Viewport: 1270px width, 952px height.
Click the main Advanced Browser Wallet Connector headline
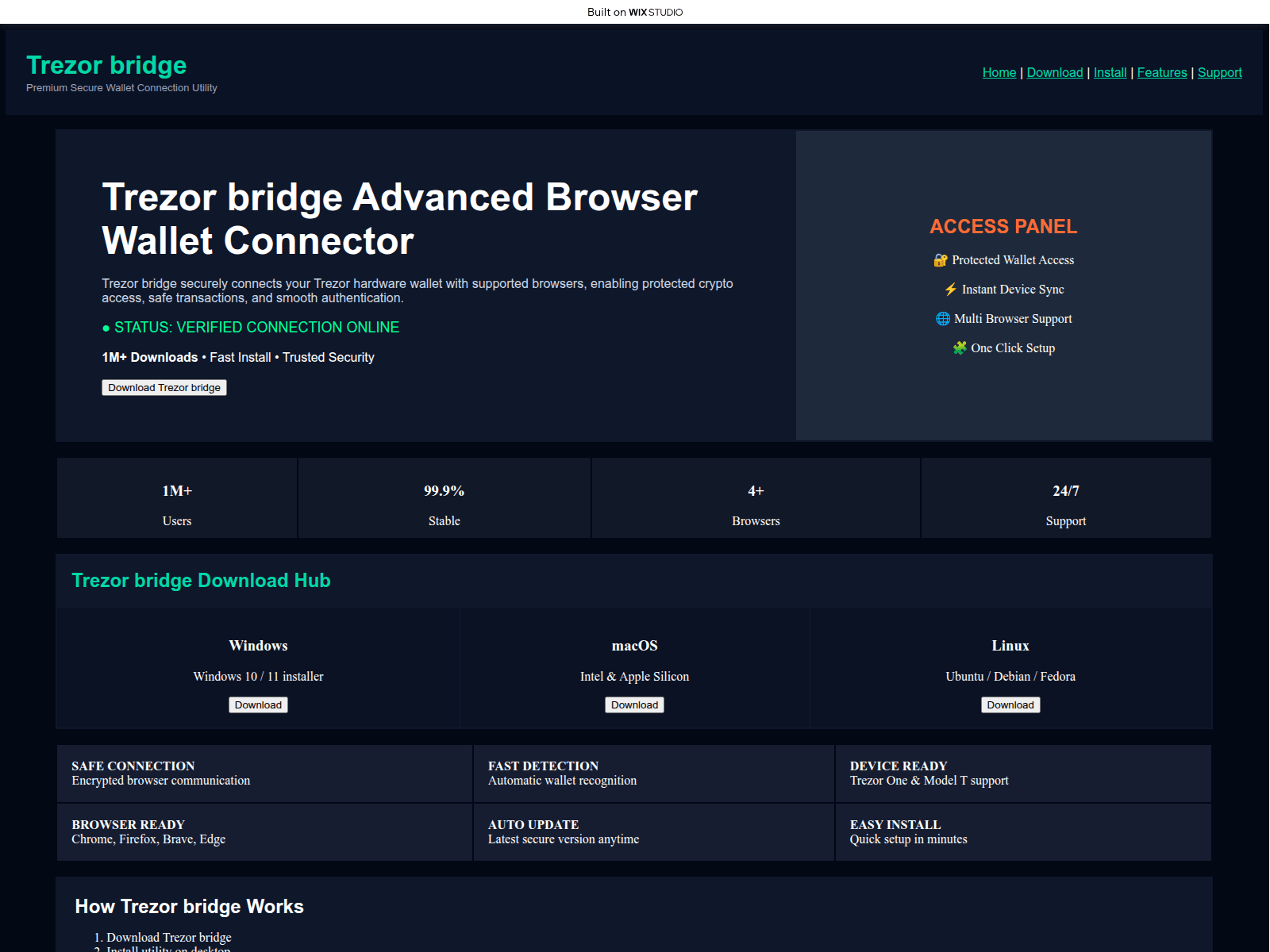point(399,219)
